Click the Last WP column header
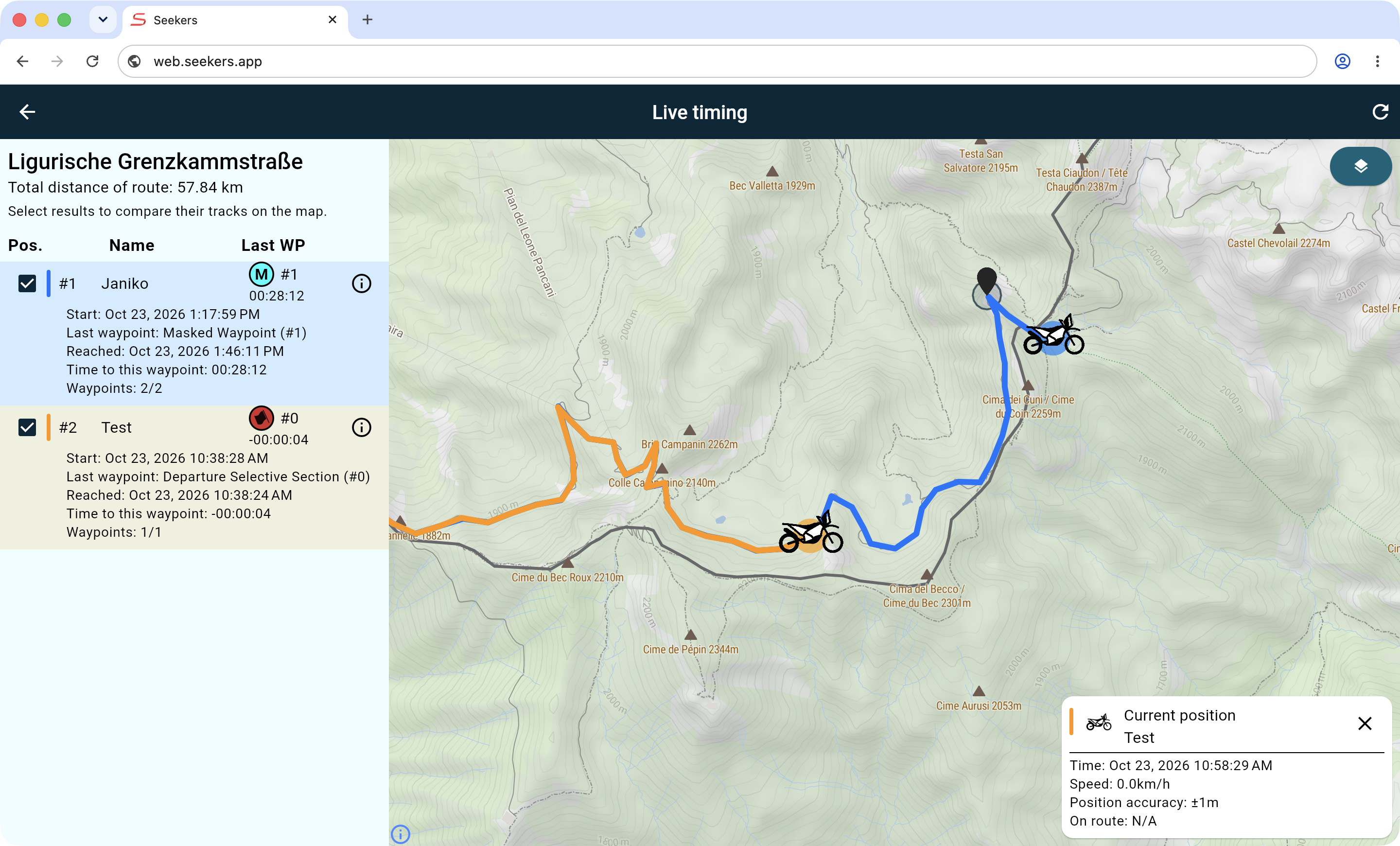The width and height of the screenshot is (1400, 846). click(x=273, y=246)
